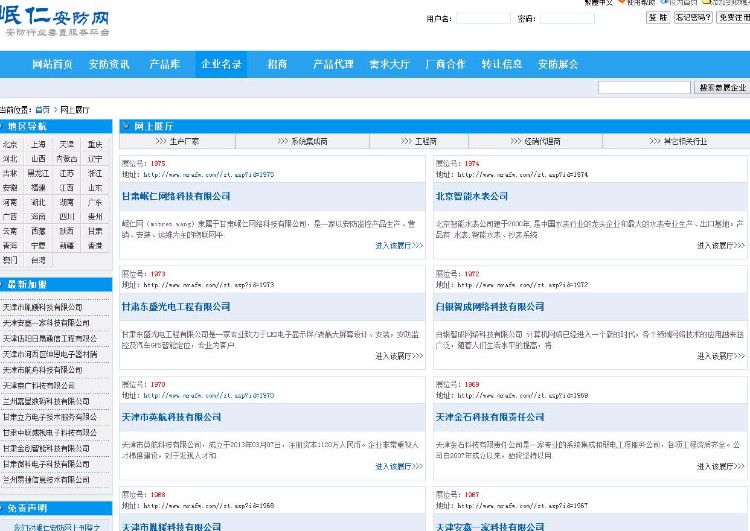Click the 用户名 input field
This screenshot has height=531, width=750.
(482, 18)
